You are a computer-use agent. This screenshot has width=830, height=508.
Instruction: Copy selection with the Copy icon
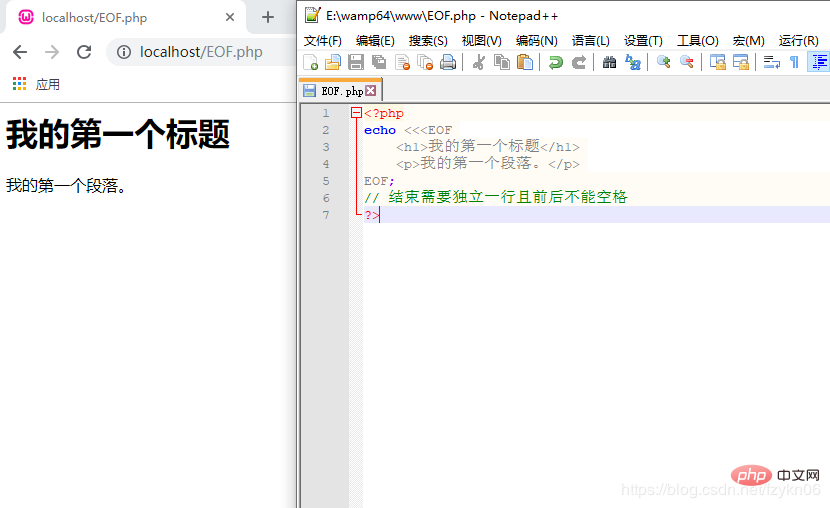point(501,62)
